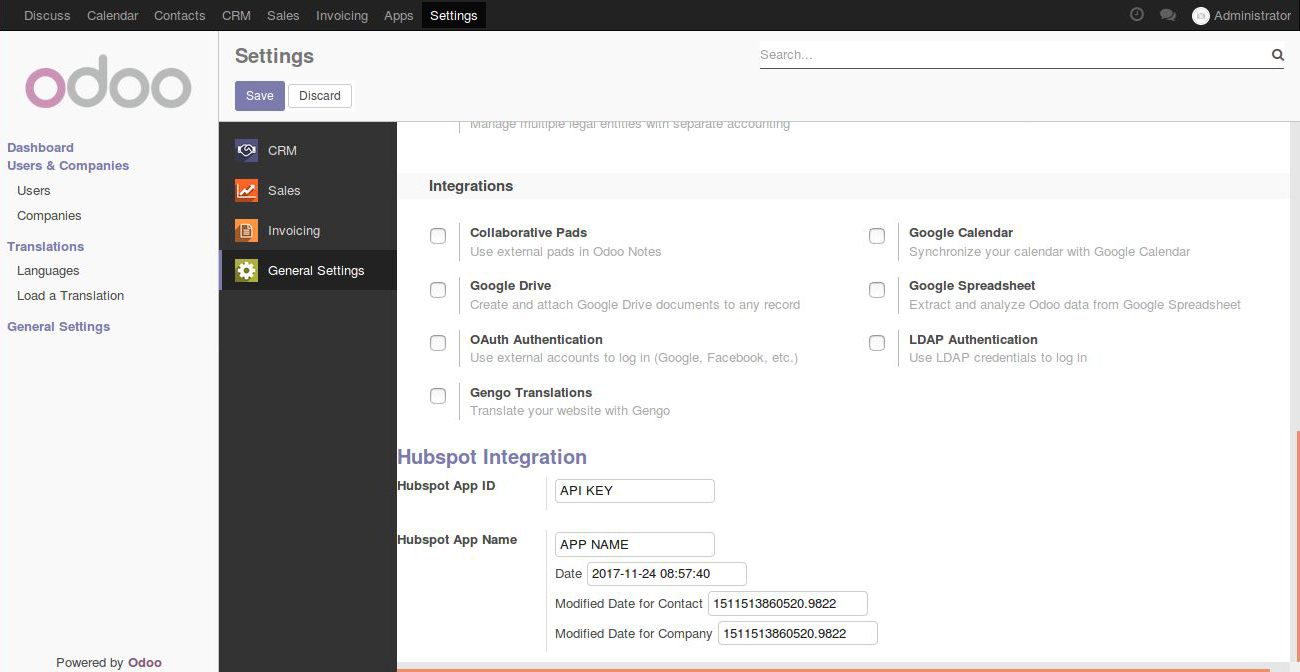Click the Settings page title
The width and height of the screenshot is (1300, 672).
coord(275,56)
